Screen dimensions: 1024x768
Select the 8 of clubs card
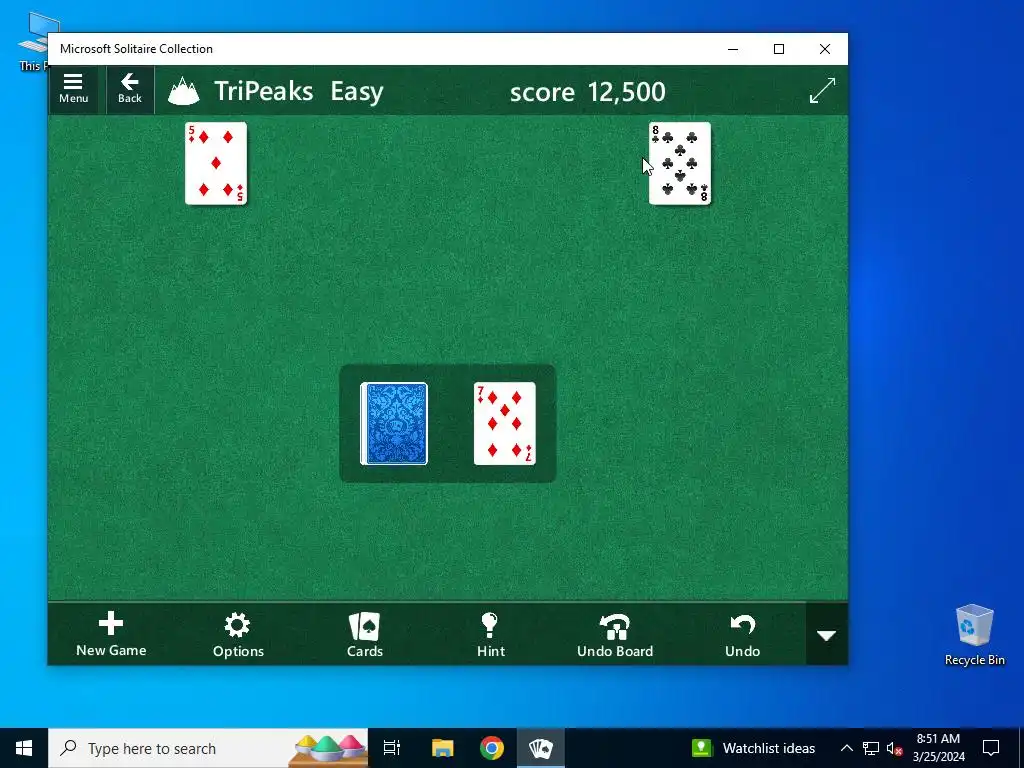(x=680, y=163)
